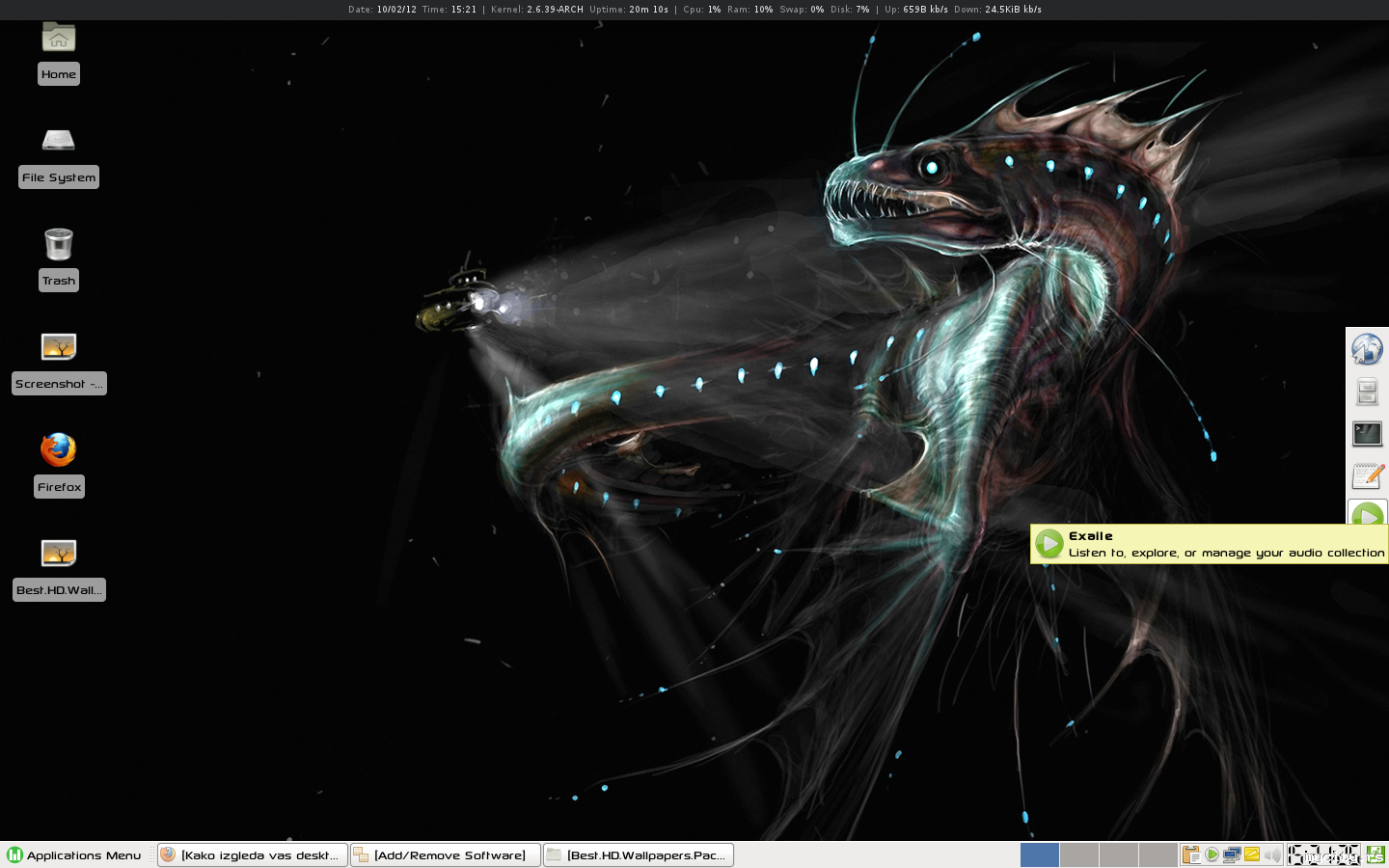
Task: Click the green Exaile tray icon
Action: pyautogui.click(x=1212, y=855)
